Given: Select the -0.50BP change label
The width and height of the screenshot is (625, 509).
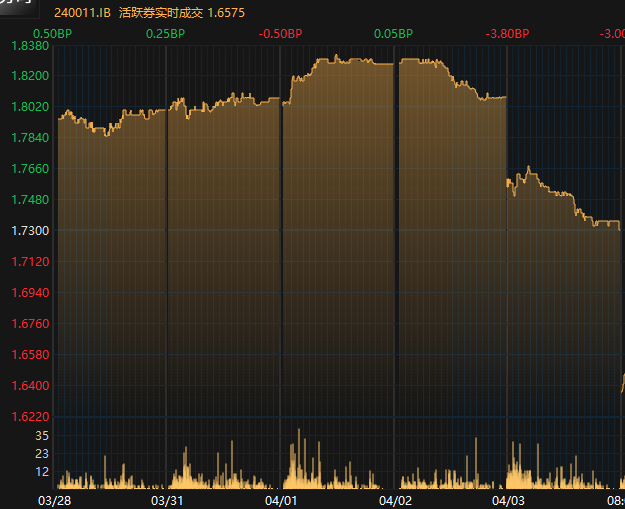Looking at the screenshot, I should (281, 34).
